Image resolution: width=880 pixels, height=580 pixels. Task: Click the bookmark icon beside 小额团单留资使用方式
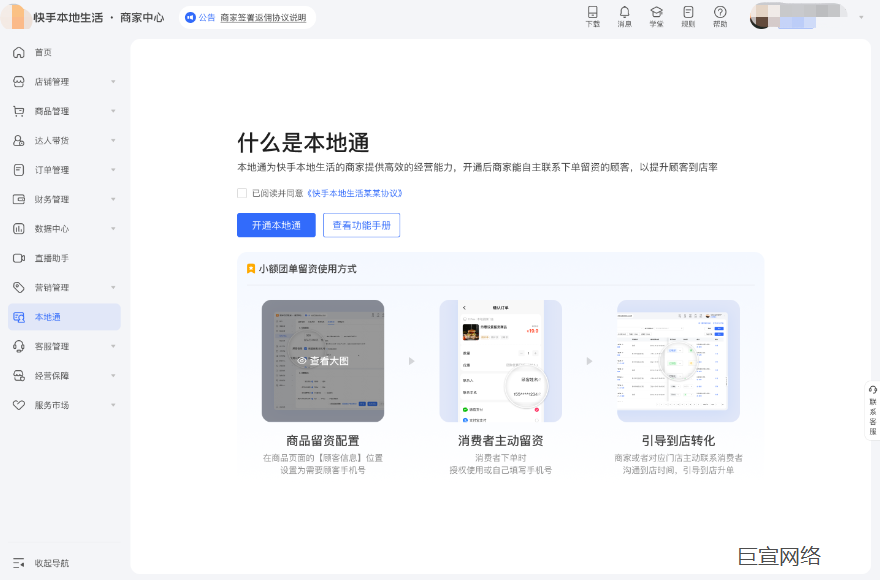click(251, 269)
